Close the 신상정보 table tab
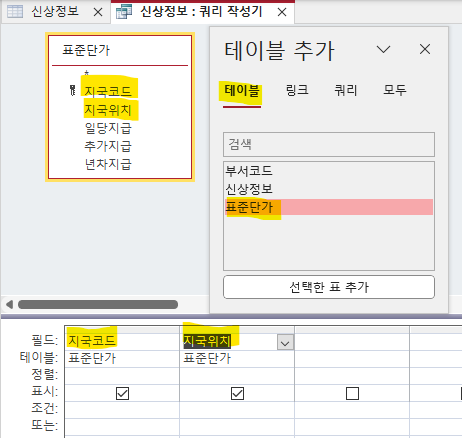The height and width of the screenshot is (438, 462). pos(98,13)
